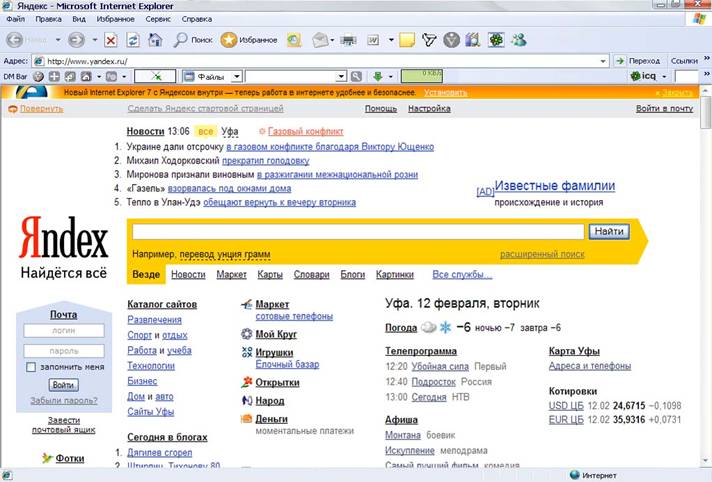This screenshot has width=712, height=482.
Task: Switch to the Словари search tab
Action: point(312,274)
